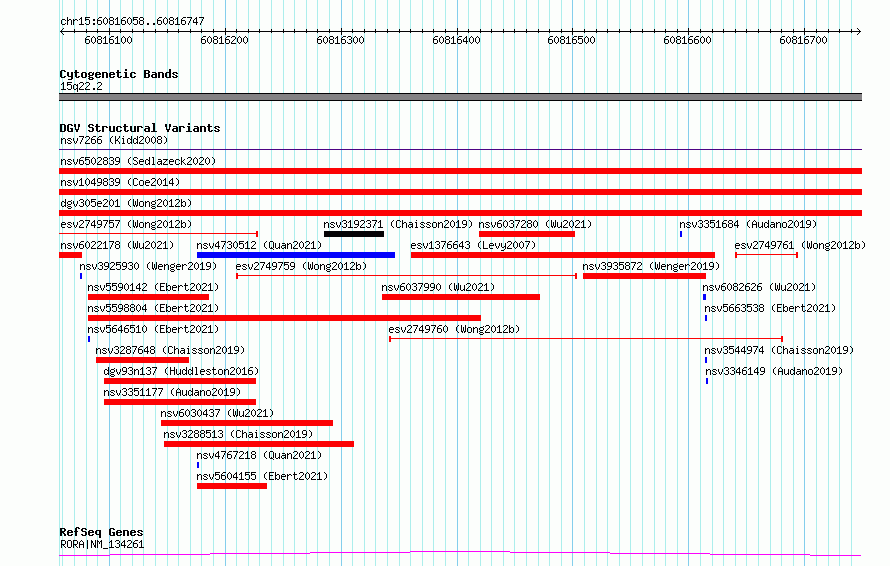Click the gray 15q22.2 cytoband bar
This screenshot has height=566, width=890.
click(x=460, y=97)
